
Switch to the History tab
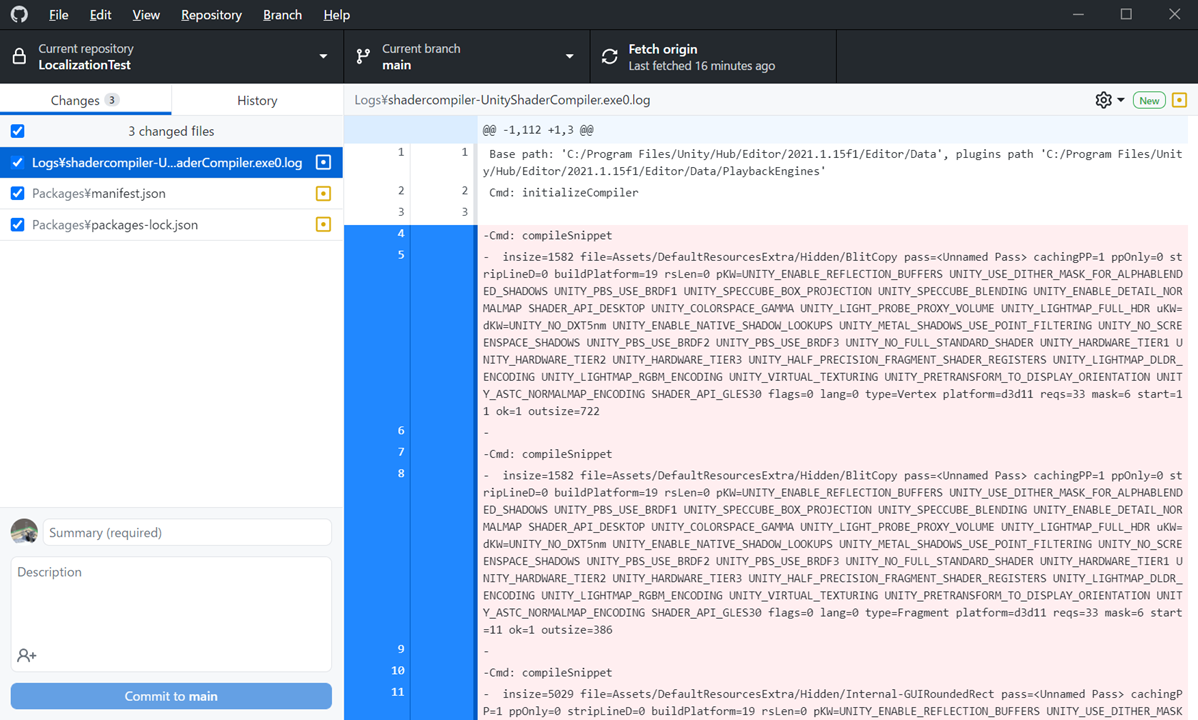[x=256, y=100]
